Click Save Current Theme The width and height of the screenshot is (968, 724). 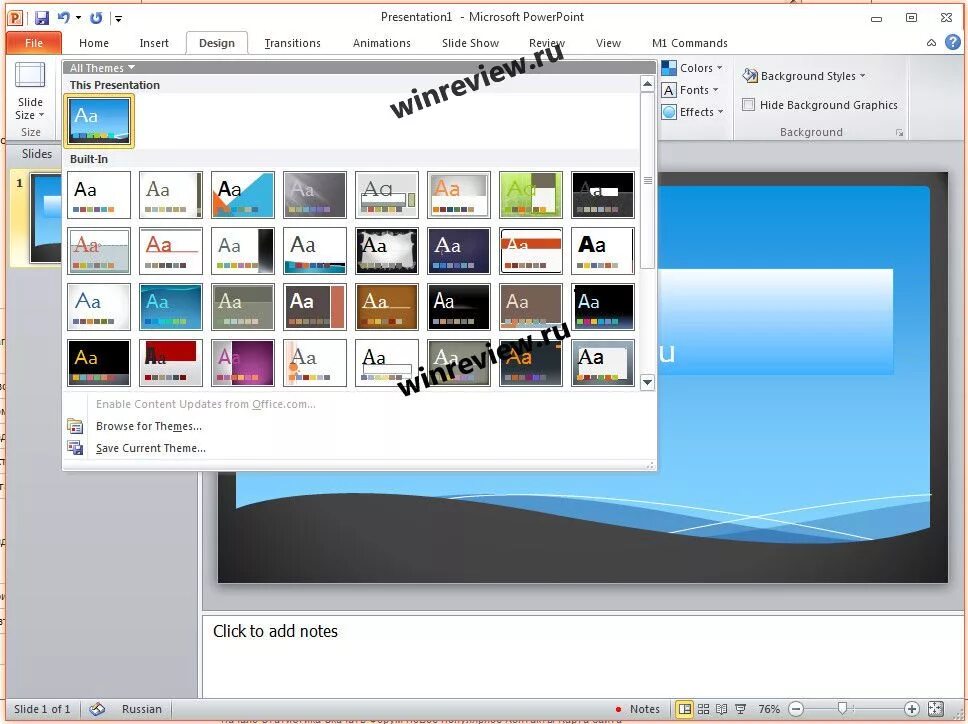pos(151,448)
